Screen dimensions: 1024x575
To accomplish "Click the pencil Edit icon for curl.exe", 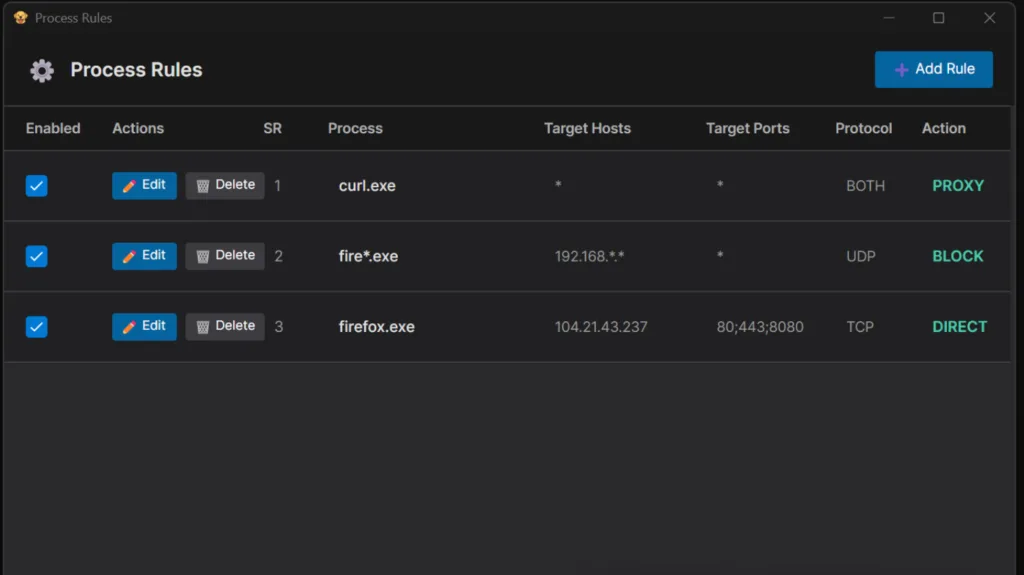I will coord(129,186).
